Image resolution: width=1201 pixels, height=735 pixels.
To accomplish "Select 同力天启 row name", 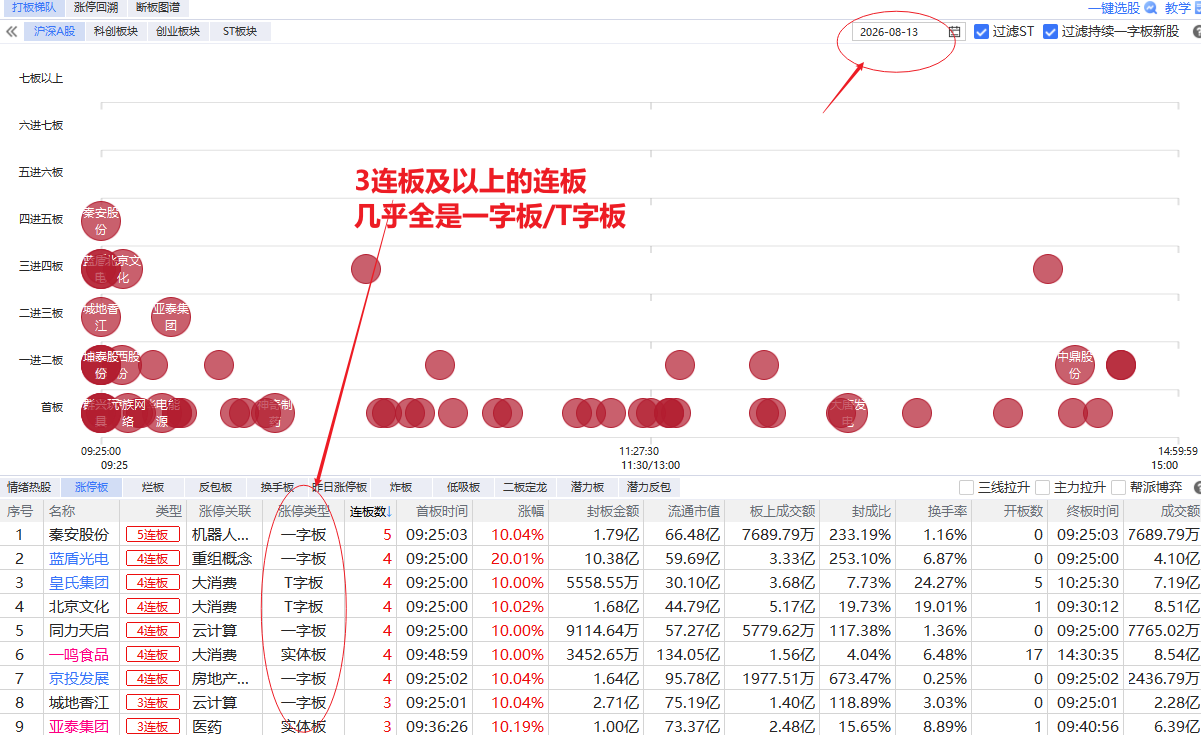I will [x=79, y=630].
